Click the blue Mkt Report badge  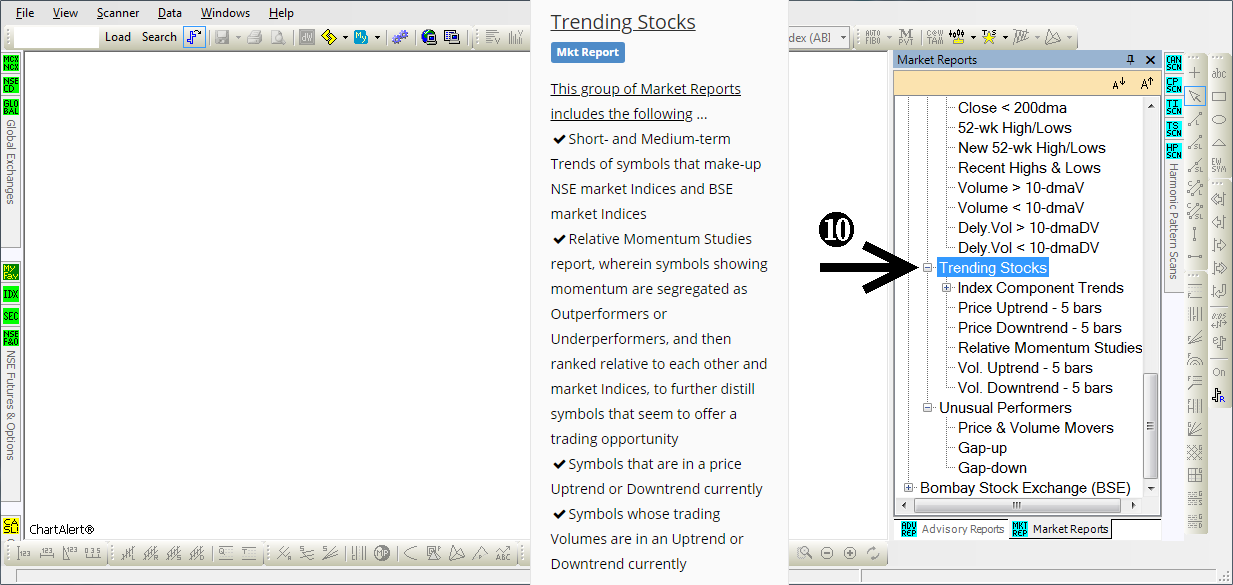coord(587,52)
